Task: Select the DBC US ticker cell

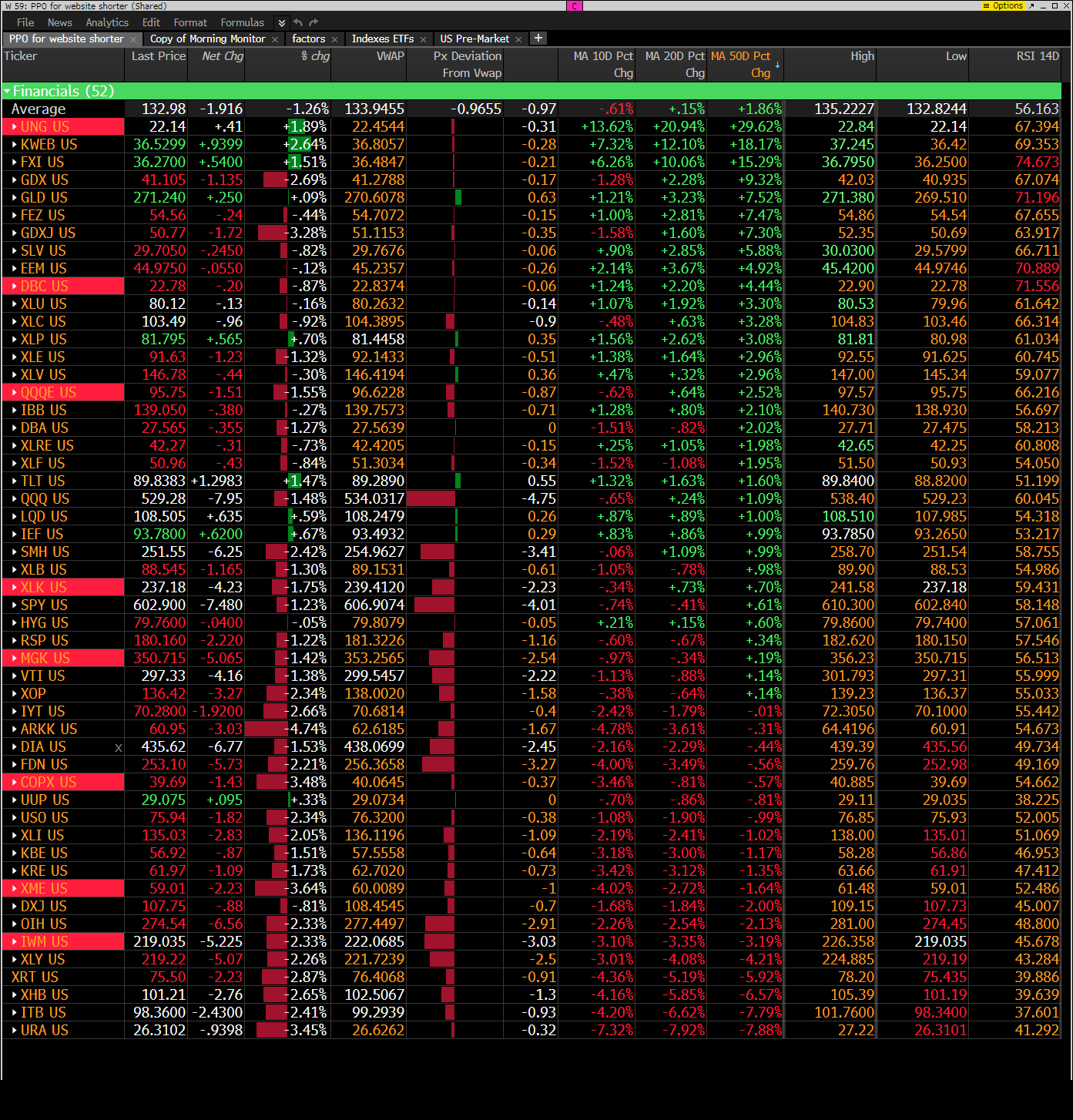Action: pos(63,287)
